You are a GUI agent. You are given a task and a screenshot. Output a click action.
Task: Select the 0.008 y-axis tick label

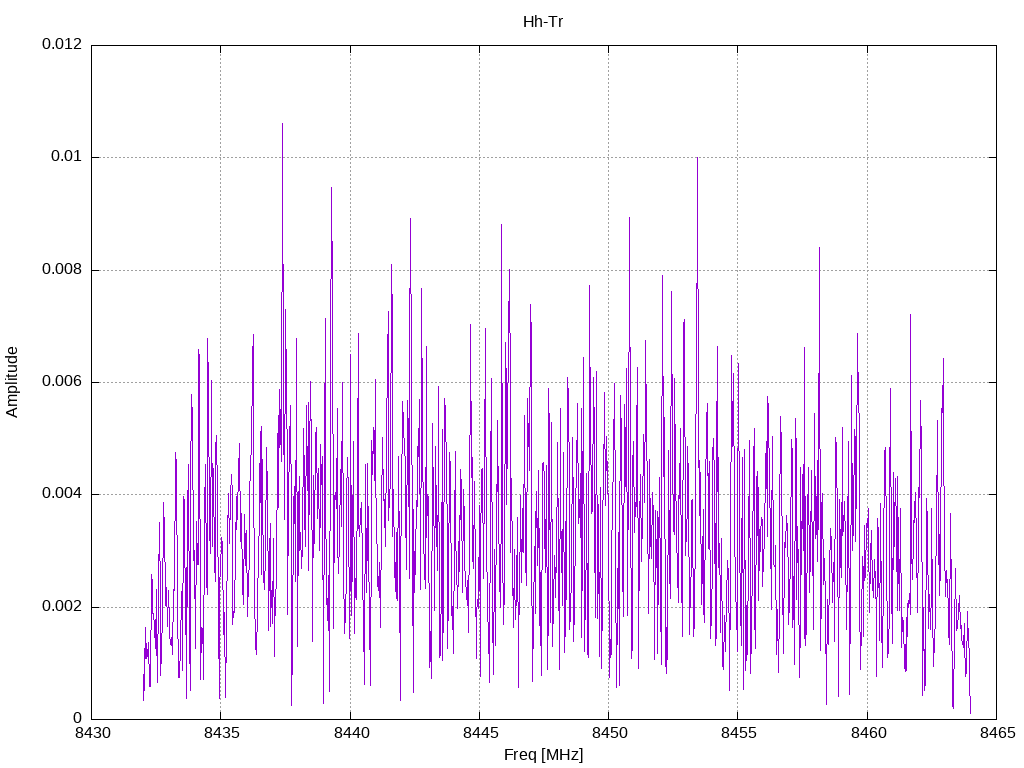coord(62,269)
